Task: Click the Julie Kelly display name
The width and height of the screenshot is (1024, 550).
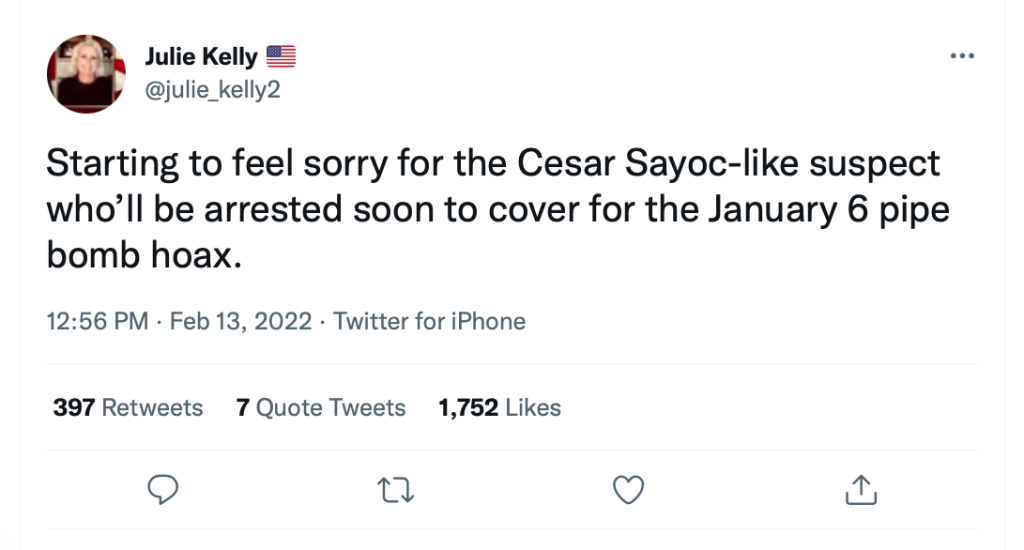Action: (x=201, y=56)
